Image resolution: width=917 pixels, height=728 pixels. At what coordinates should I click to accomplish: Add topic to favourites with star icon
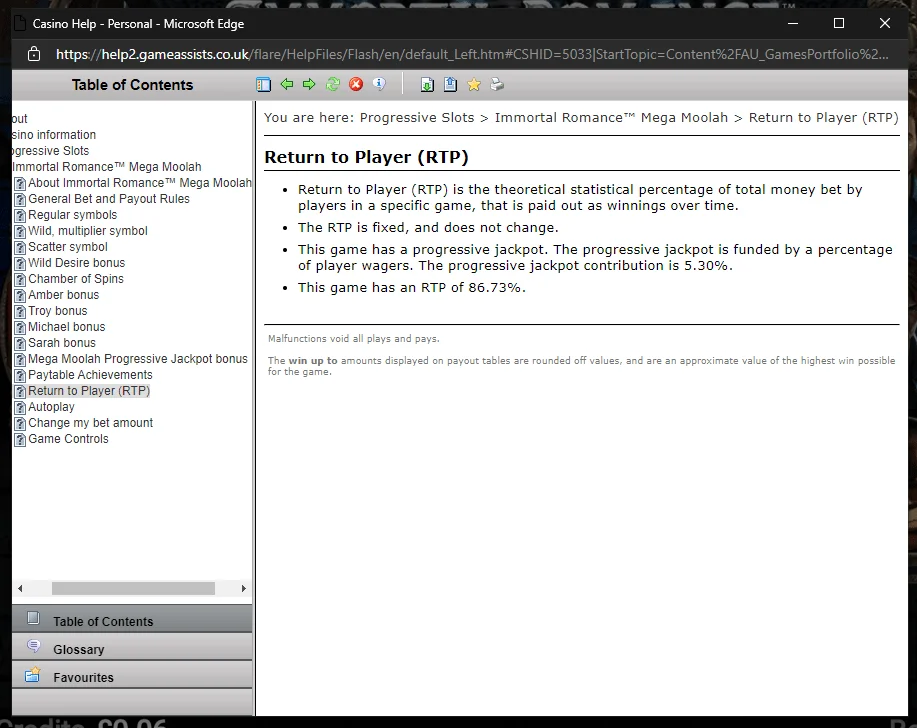(x=474, y=85)
